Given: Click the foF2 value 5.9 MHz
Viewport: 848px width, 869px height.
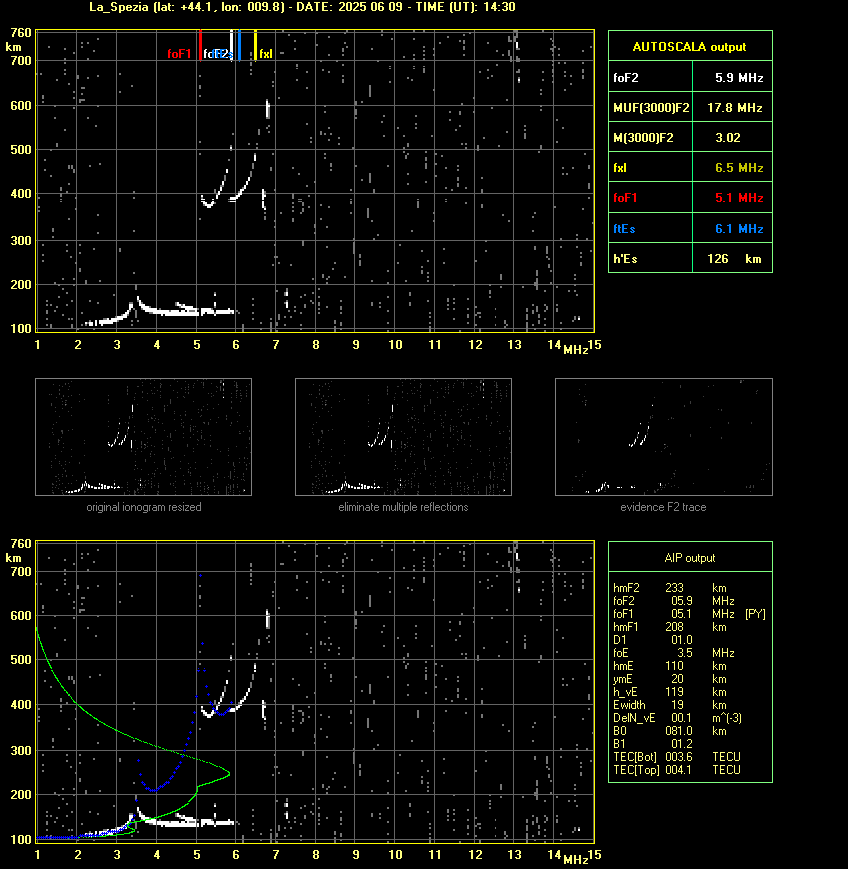Looking at the screenshot, I should point(739,78).
